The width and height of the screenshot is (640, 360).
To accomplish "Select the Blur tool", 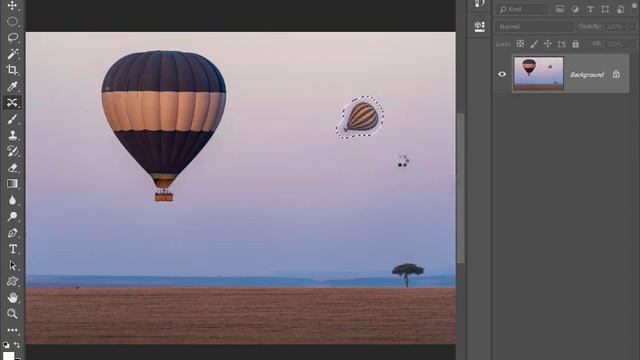I will pos(12,200).
